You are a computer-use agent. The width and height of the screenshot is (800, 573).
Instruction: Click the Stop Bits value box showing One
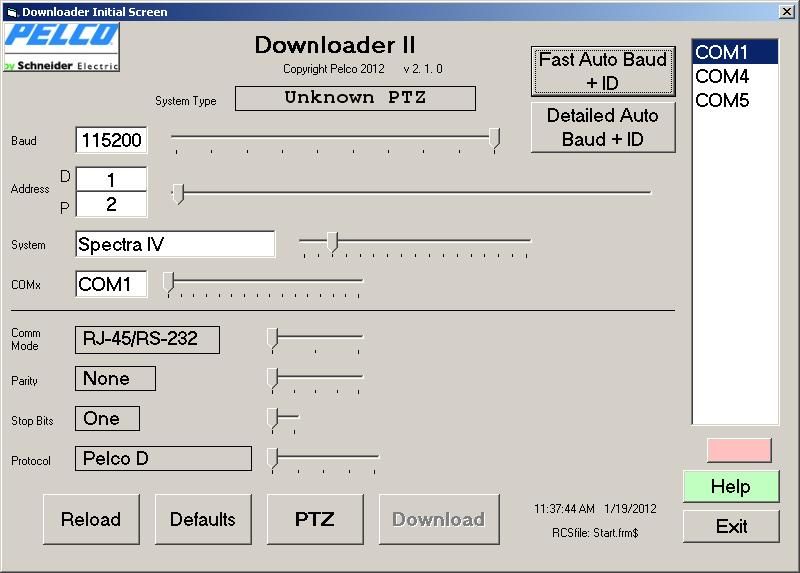[x=107, y=418]
